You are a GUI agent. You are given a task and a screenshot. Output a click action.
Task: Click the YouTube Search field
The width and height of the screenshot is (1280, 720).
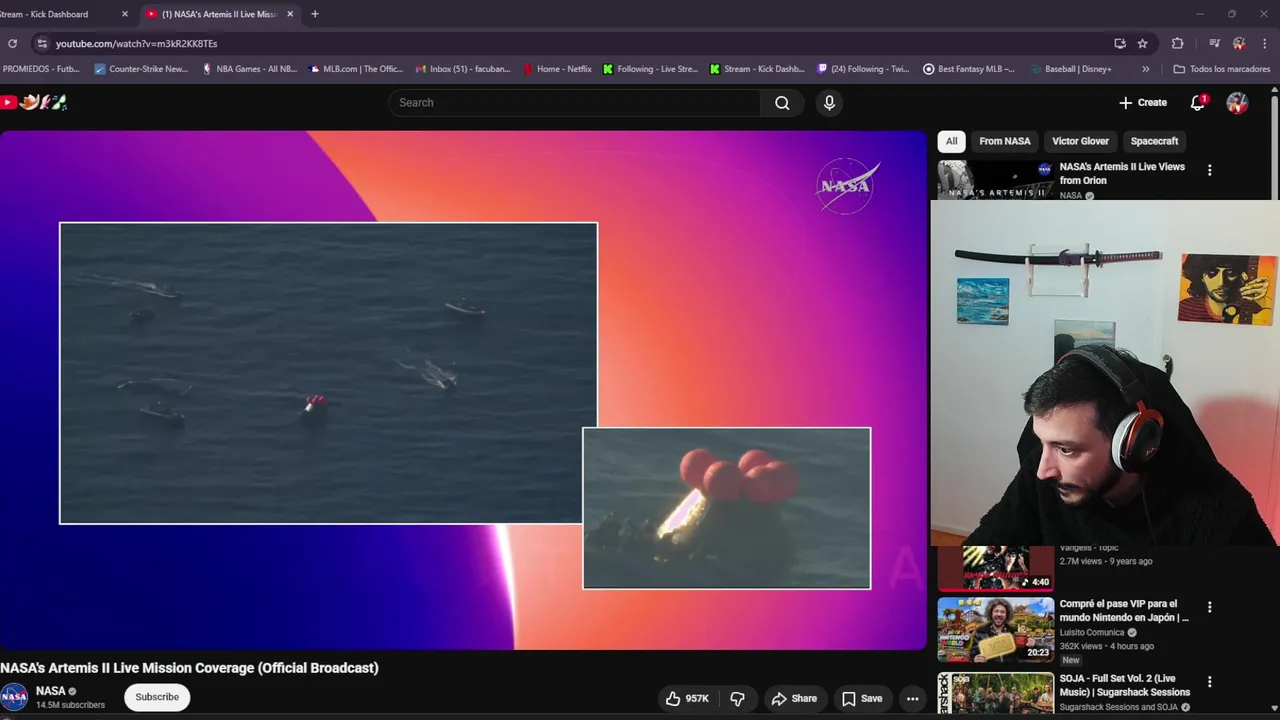[x=574, y=102]
